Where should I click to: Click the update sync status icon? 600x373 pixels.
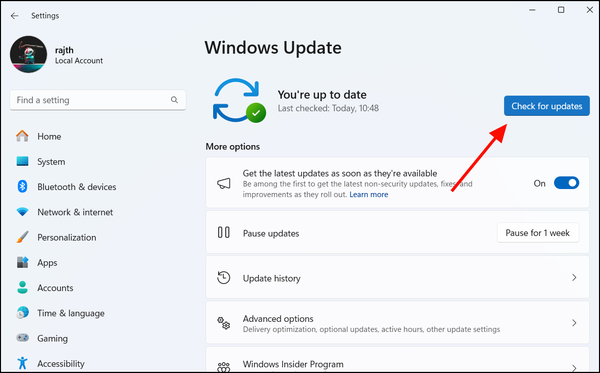point(239,101)
